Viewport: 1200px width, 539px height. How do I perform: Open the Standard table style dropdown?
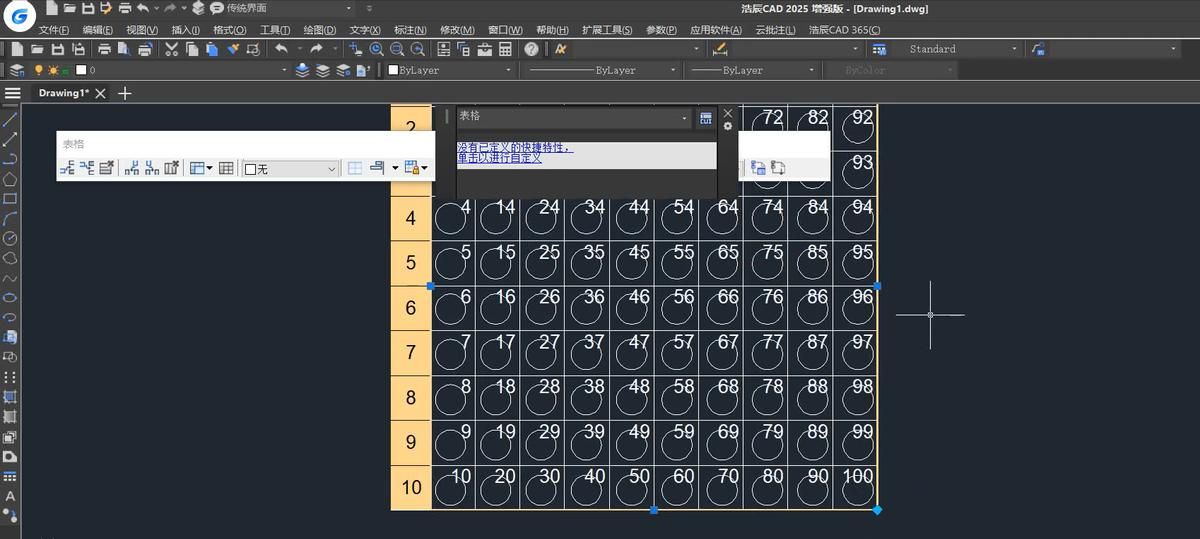click(1014, 49)
